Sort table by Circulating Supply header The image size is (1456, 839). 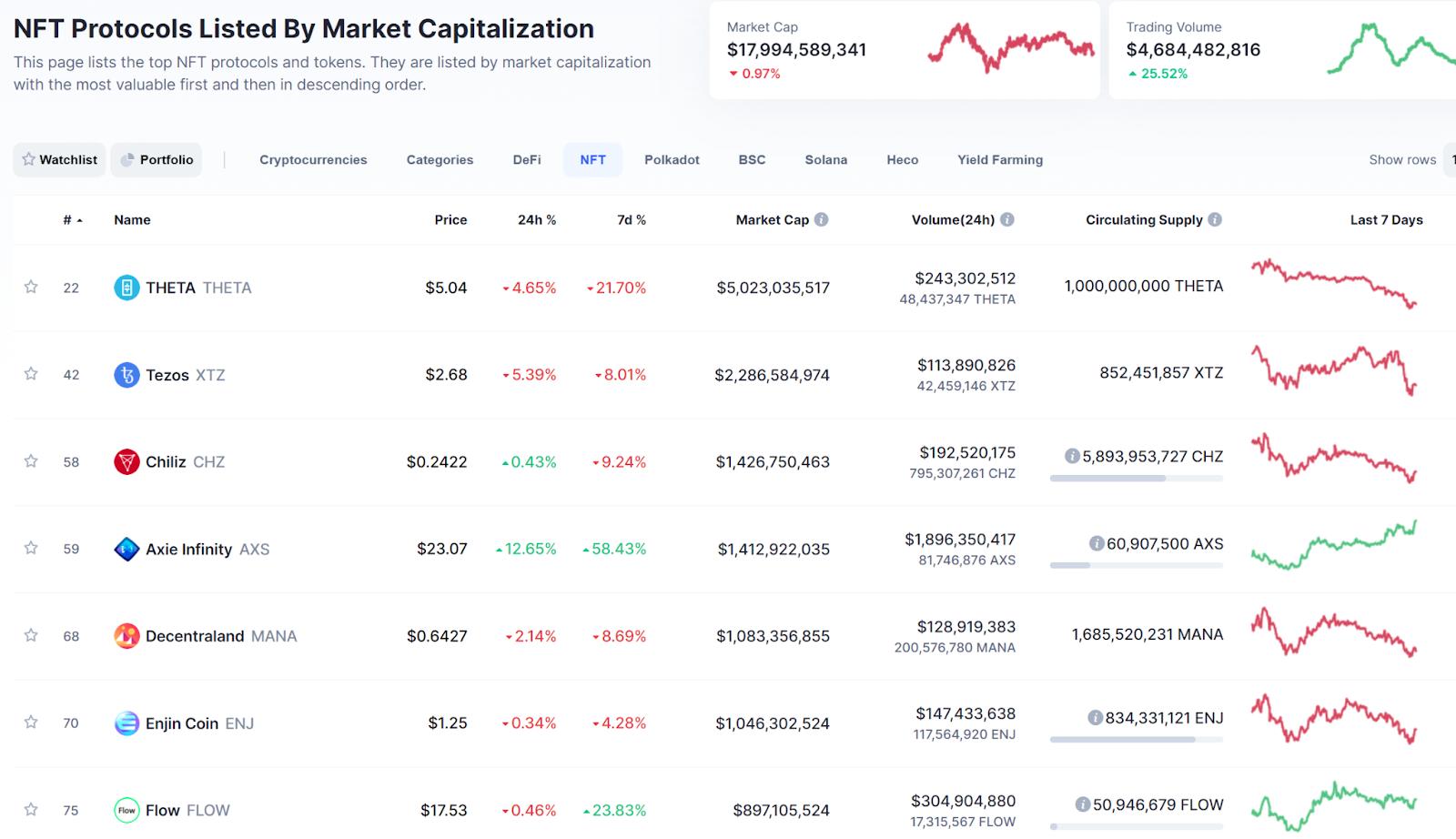coord(1144,219)
